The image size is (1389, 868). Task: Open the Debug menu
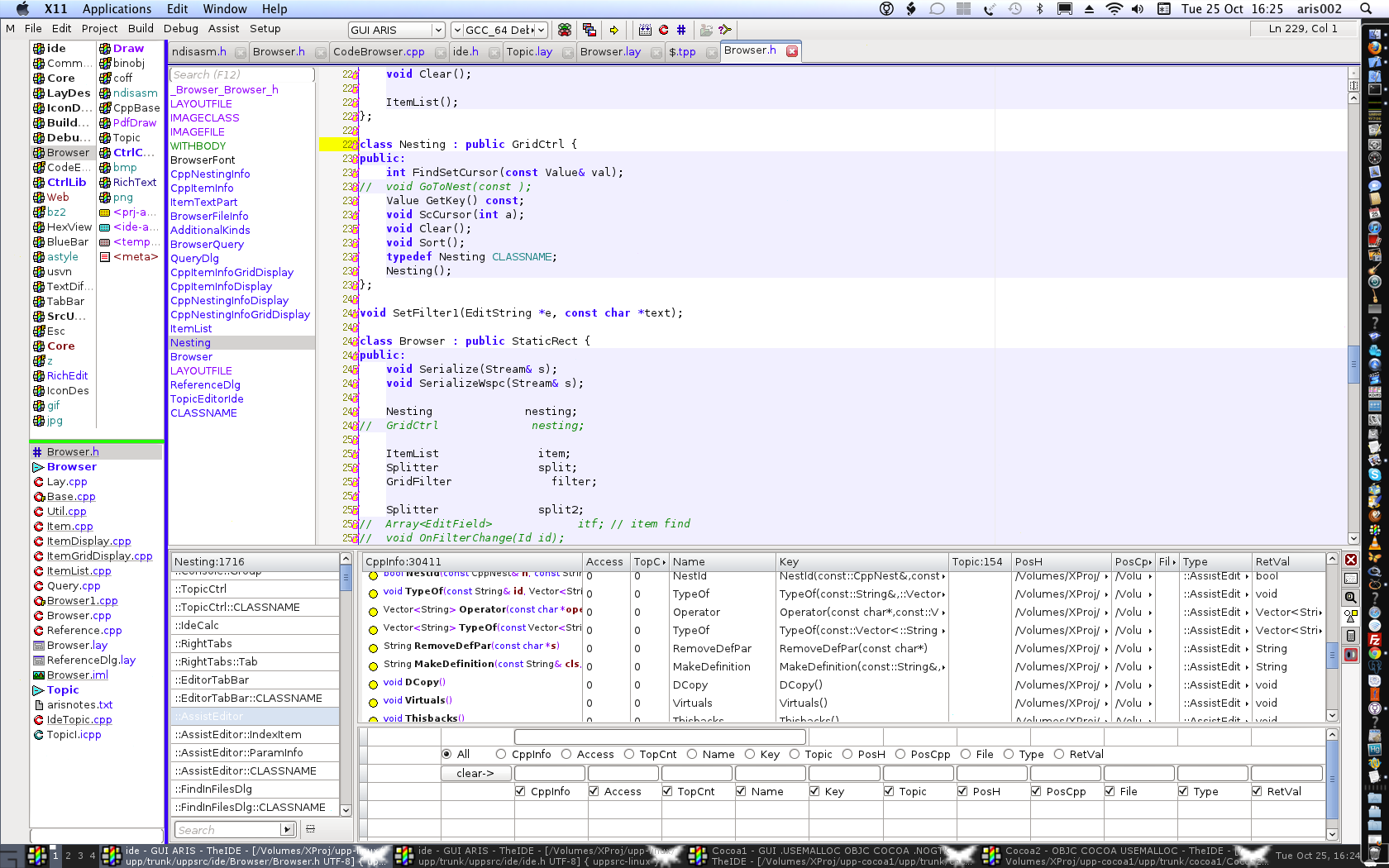(x=180, y=28)
